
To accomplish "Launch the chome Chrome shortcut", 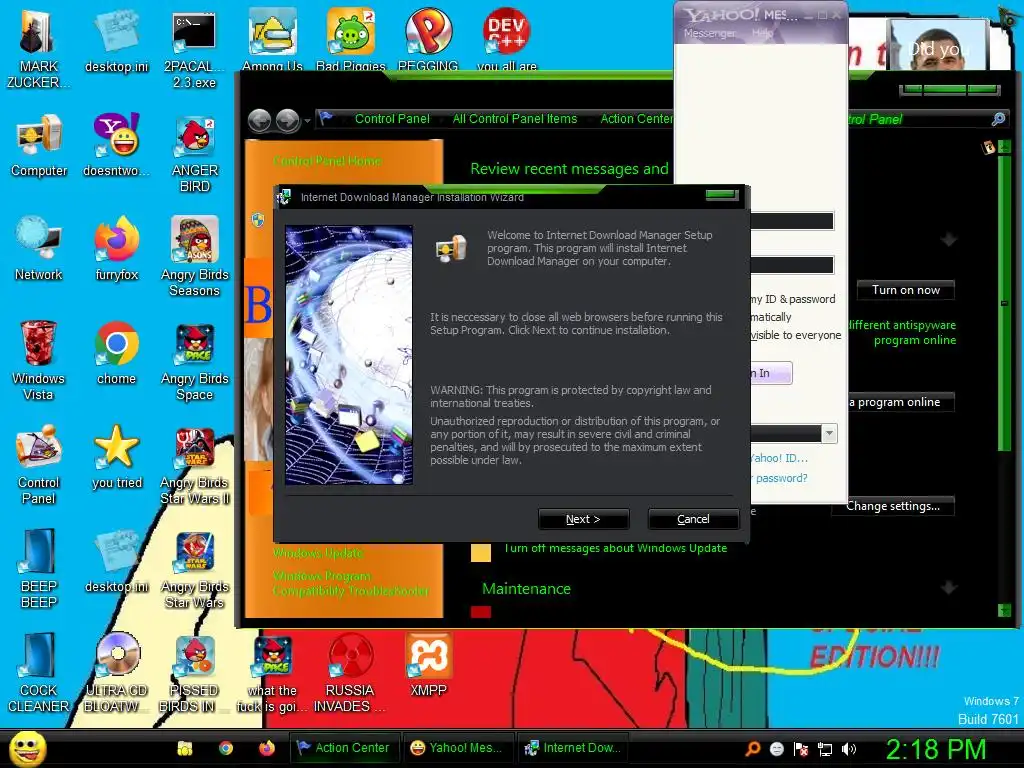I will [x=116, y=354].
